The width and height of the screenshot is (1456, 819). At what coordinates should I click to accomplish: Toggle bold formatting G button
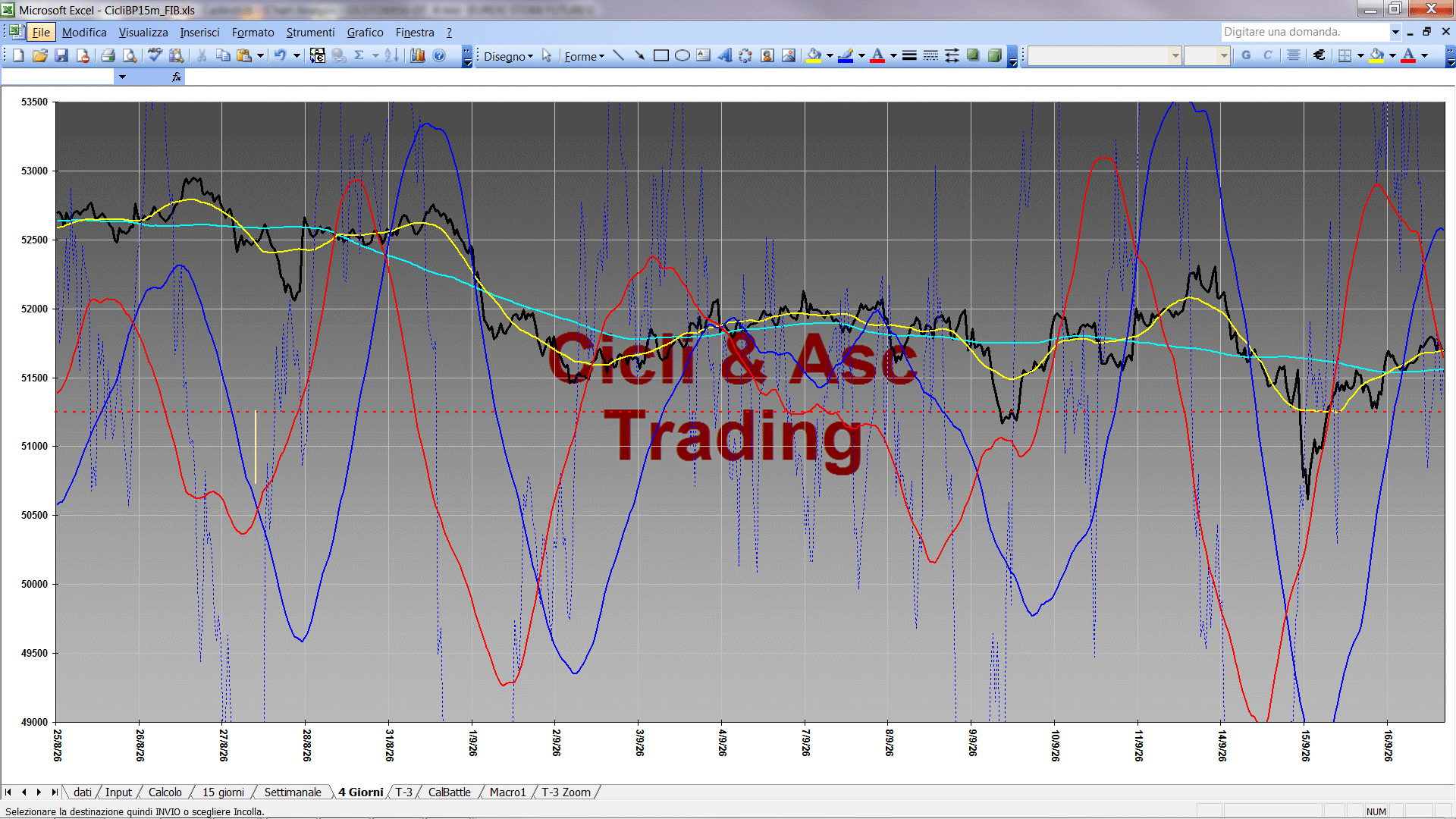coord(1246,55)
